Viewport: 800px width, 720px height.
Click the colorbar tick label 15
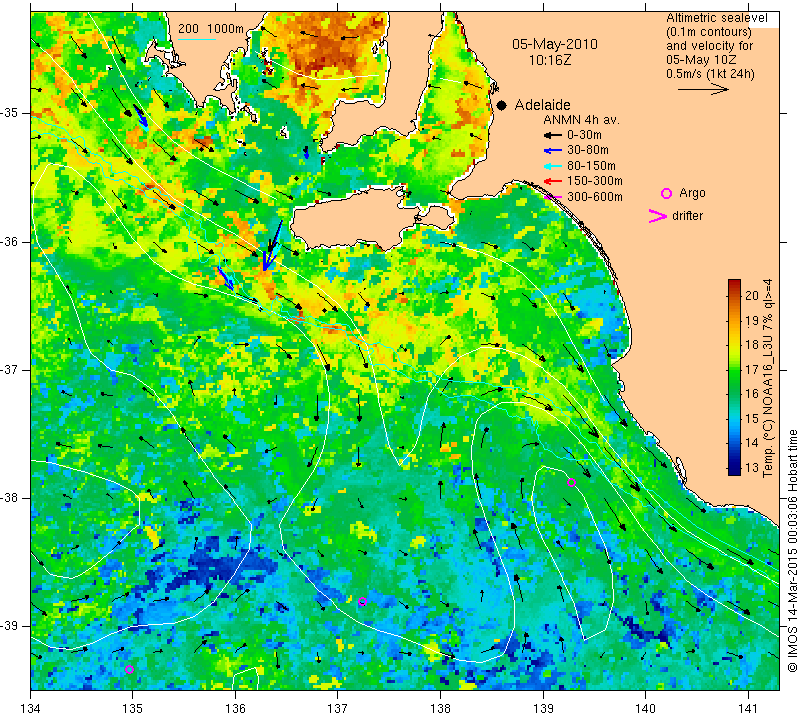tap(752, 418)
